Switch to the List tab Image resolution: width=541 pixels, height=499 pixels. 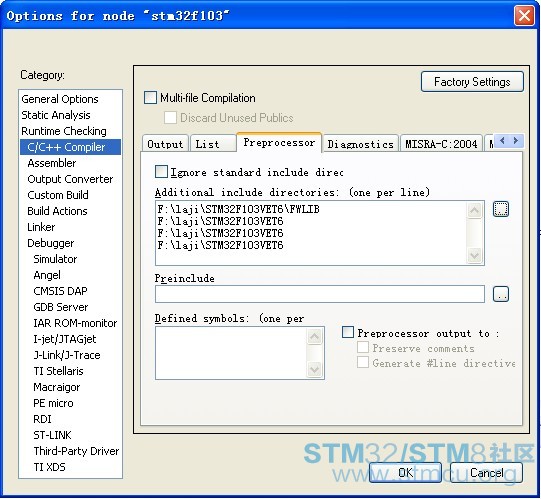[213, 144]
